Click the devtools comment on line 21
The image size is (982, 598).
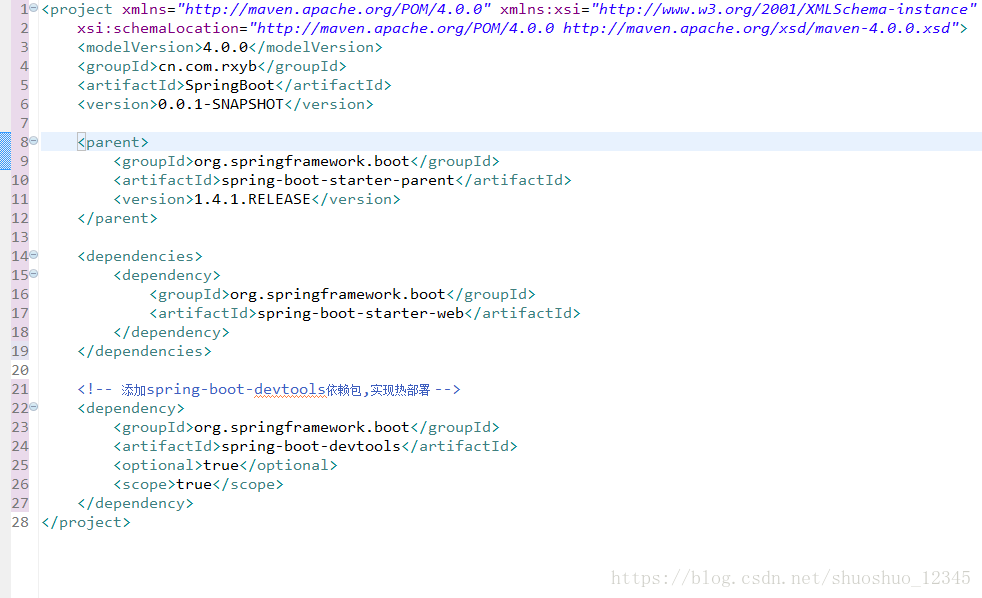pyautogui.click(x=269, y=389)
